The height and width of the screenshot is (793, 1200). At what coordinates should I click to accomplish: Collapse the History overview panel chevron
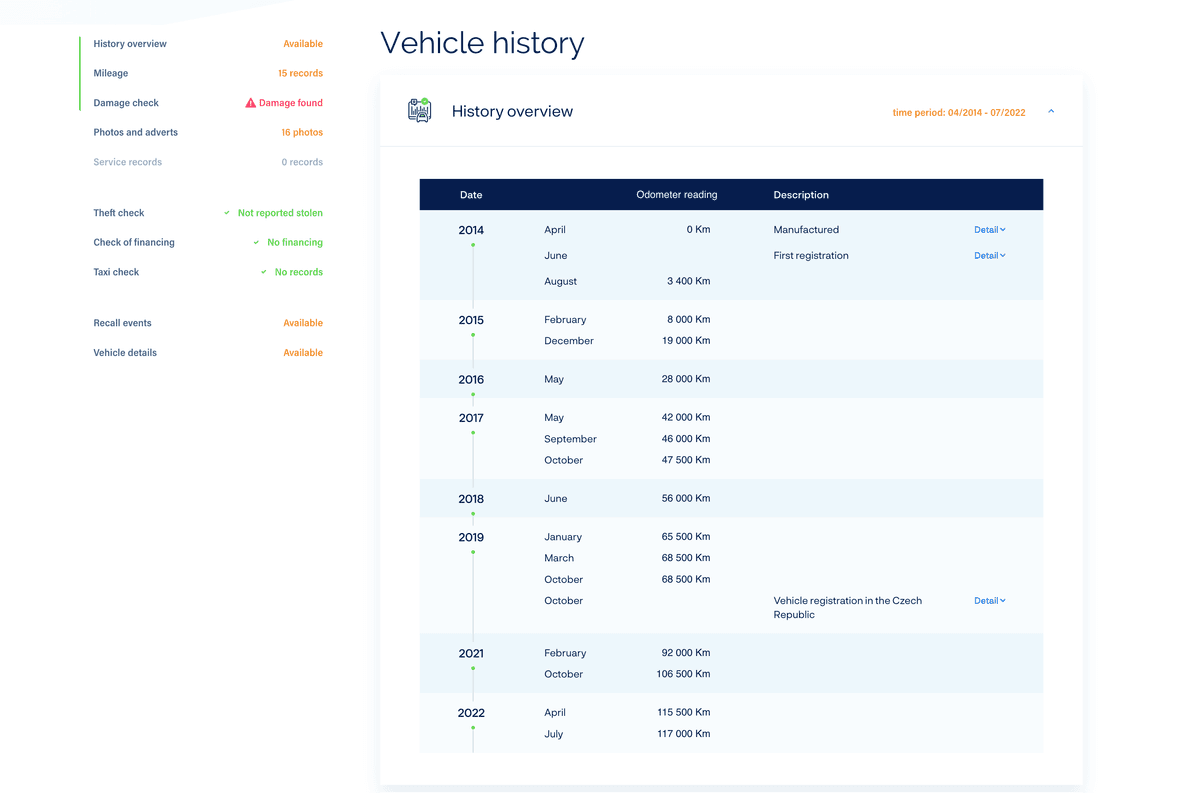(x=1051, y=112)
